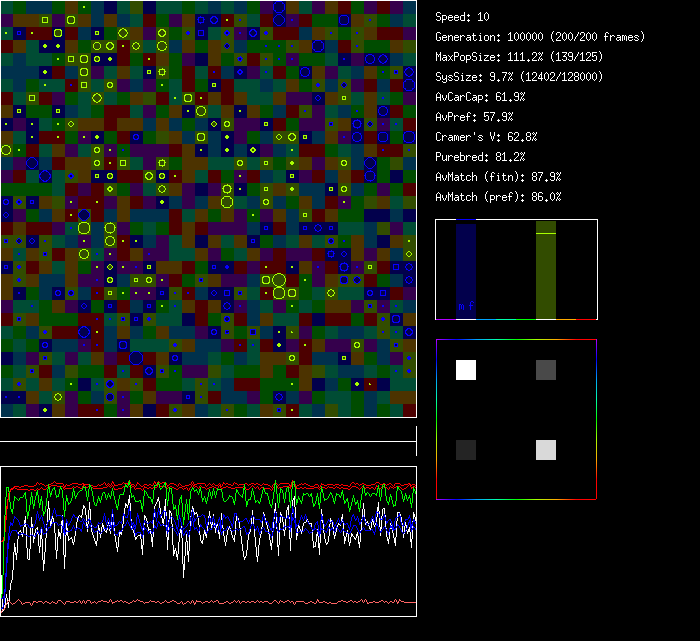Click the AvCarCap percentage value
700x641 pixels.
point(508,97)
